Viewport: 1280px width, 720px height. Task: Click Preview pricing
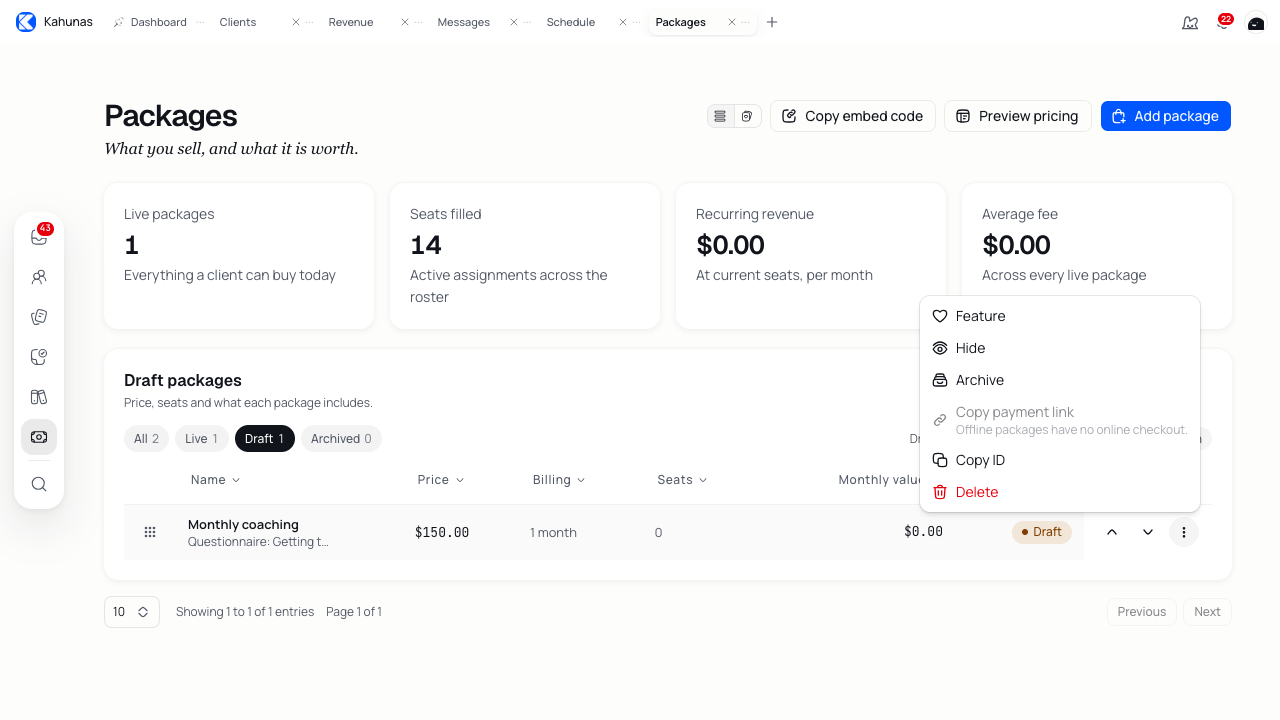click(x=1018, y=116)
